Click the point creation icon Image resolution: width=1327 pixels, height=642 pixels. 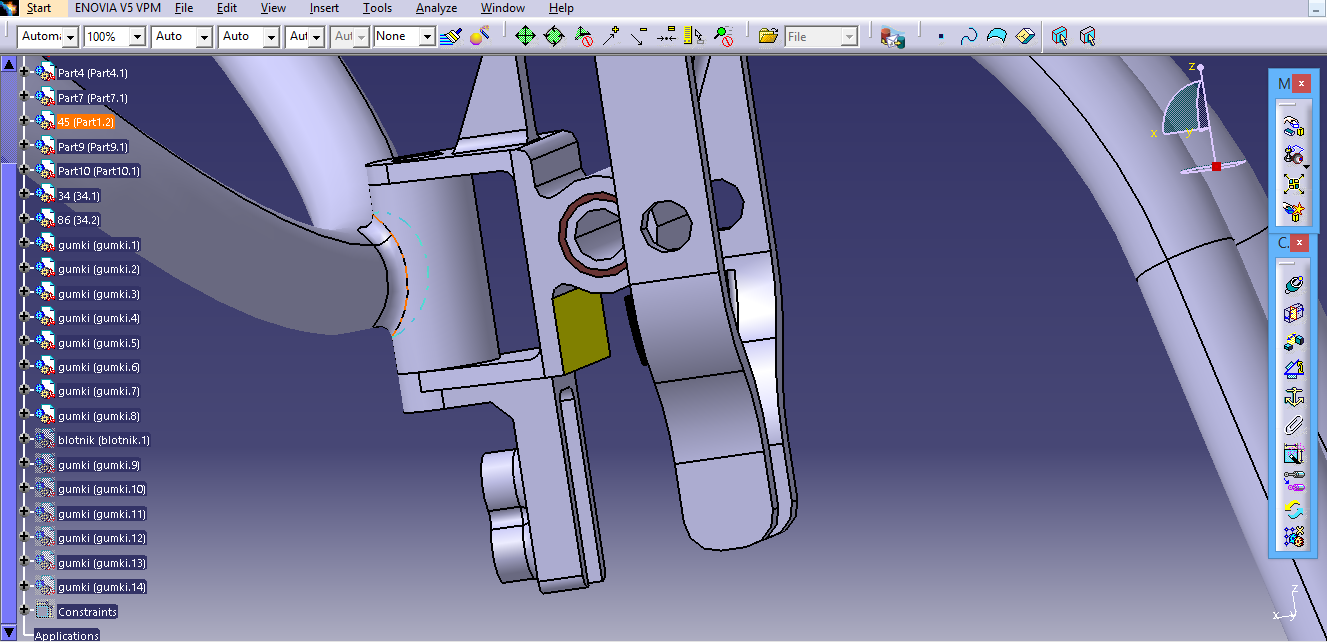click(940, 37)
